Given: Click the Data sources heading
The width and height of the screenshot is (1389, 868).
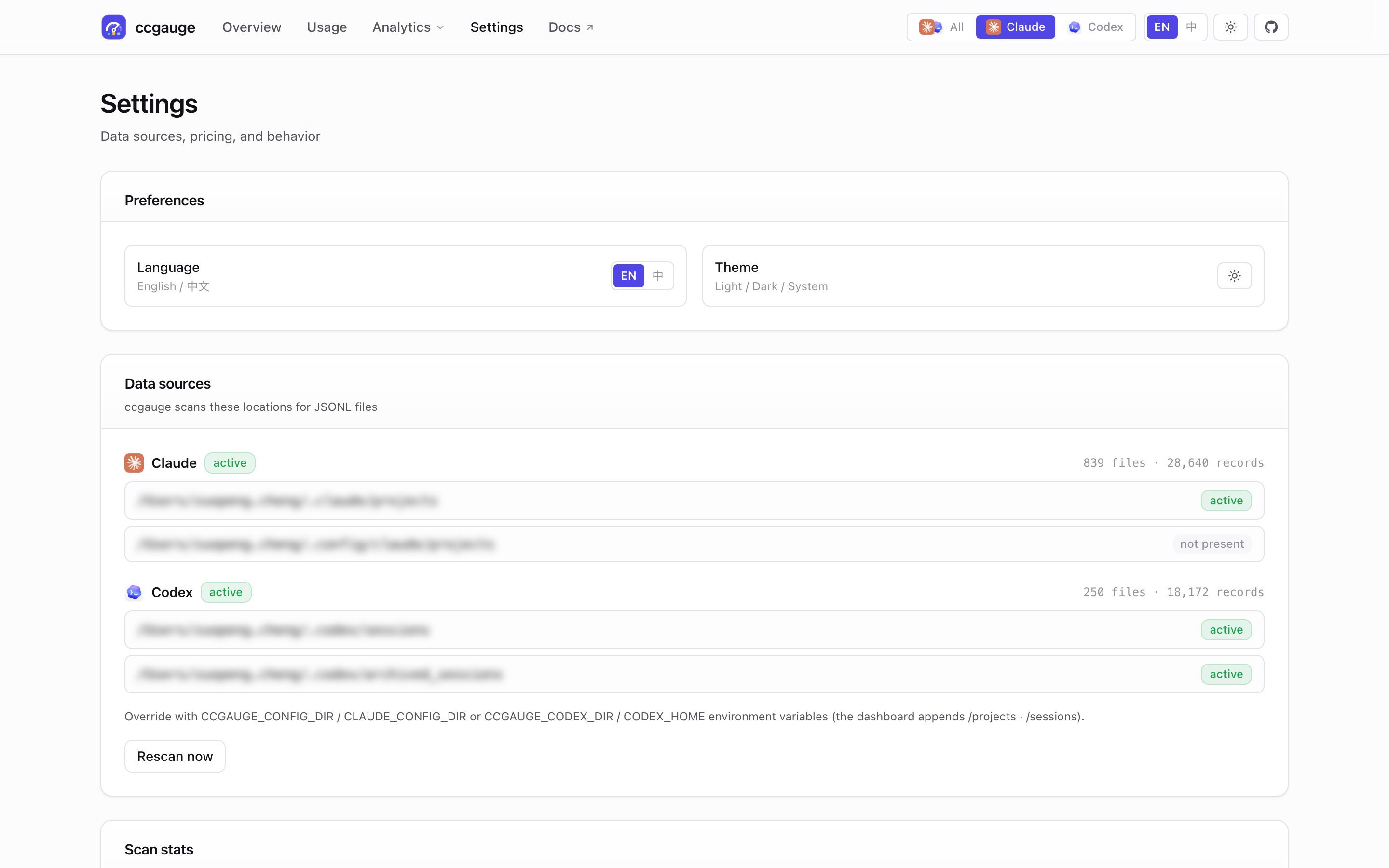Looking at the screenshot, I should 168,383.
